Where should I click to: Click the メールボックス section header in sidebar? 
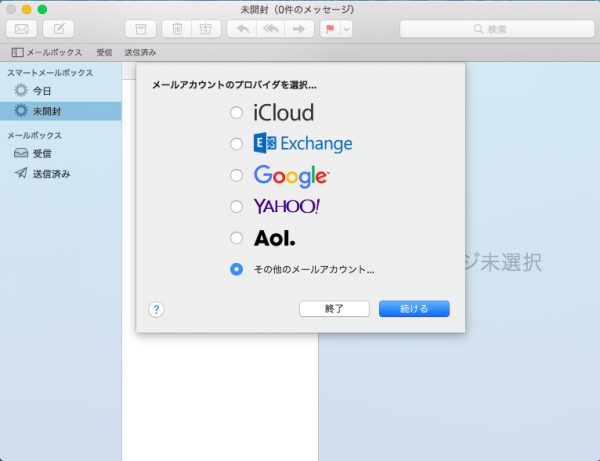pos(34,135)
